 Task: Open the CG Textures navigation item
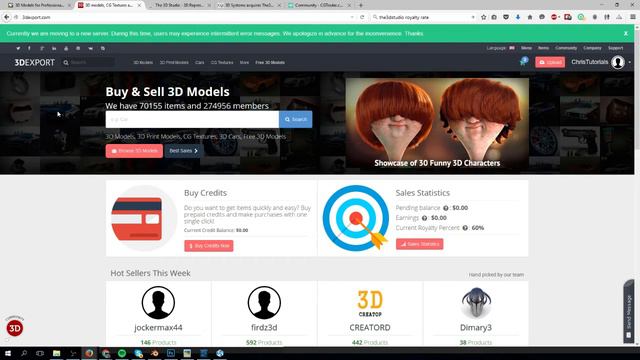(x=222, y=62)
